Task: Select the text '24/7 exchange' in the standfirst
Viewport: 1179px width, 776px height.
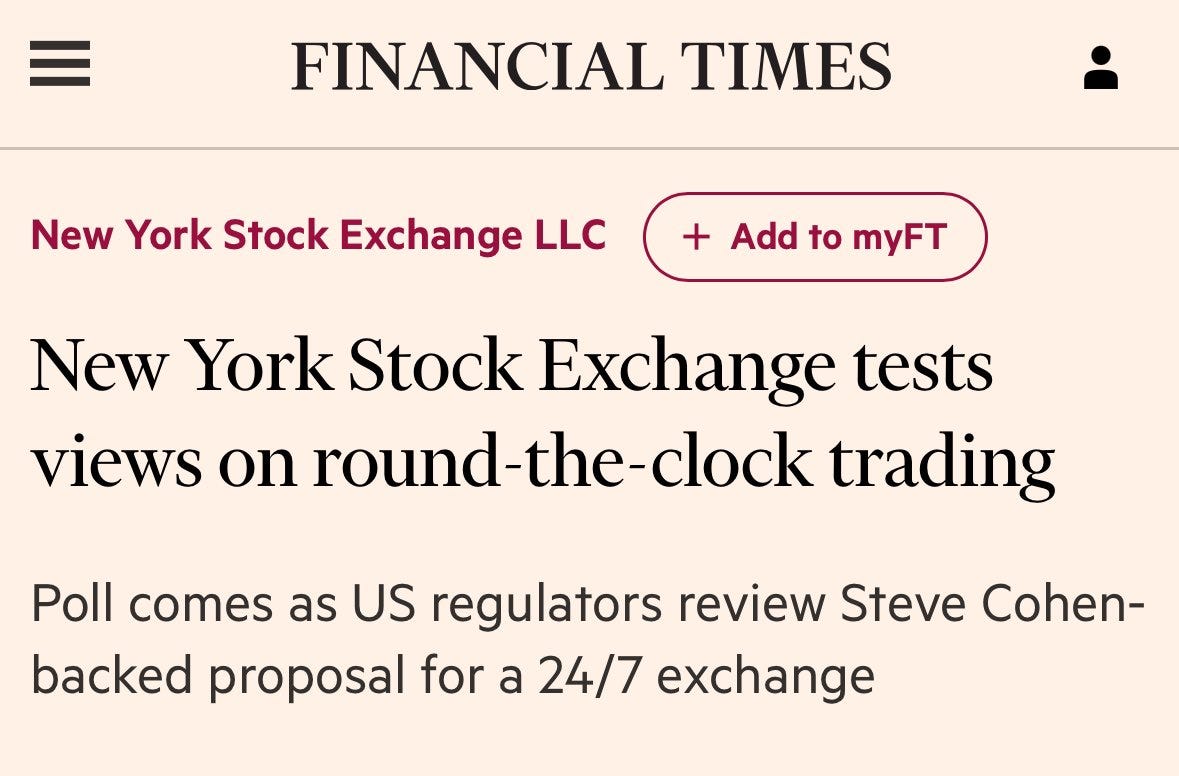Action: 706,677
